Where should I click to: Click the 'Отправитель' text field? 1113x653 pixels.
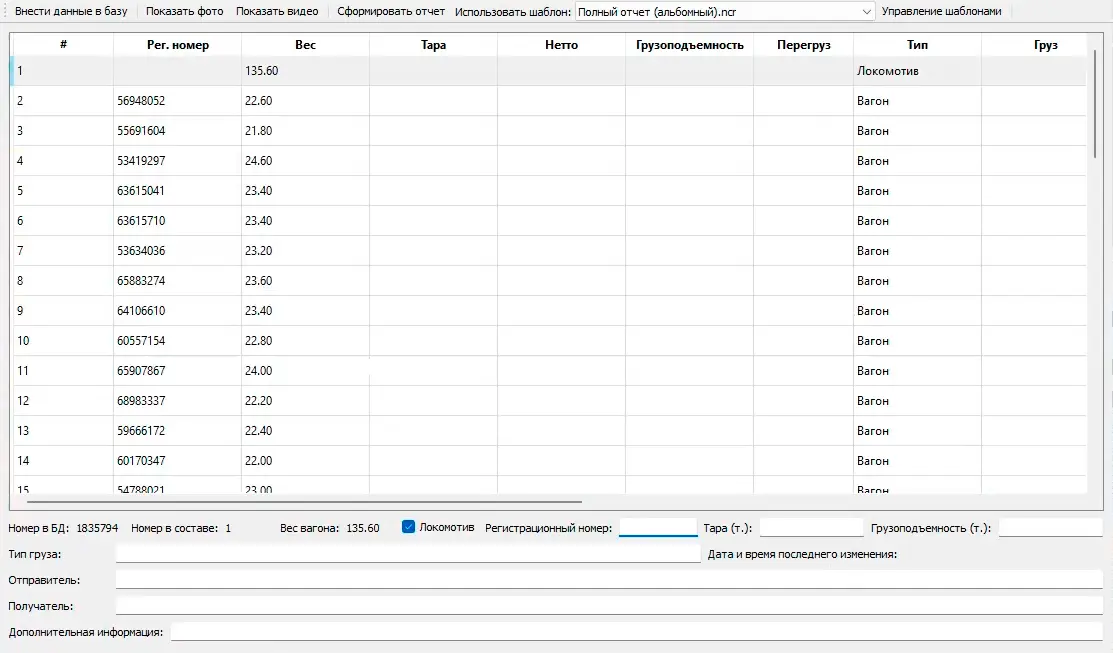click(x=608, y=579)
